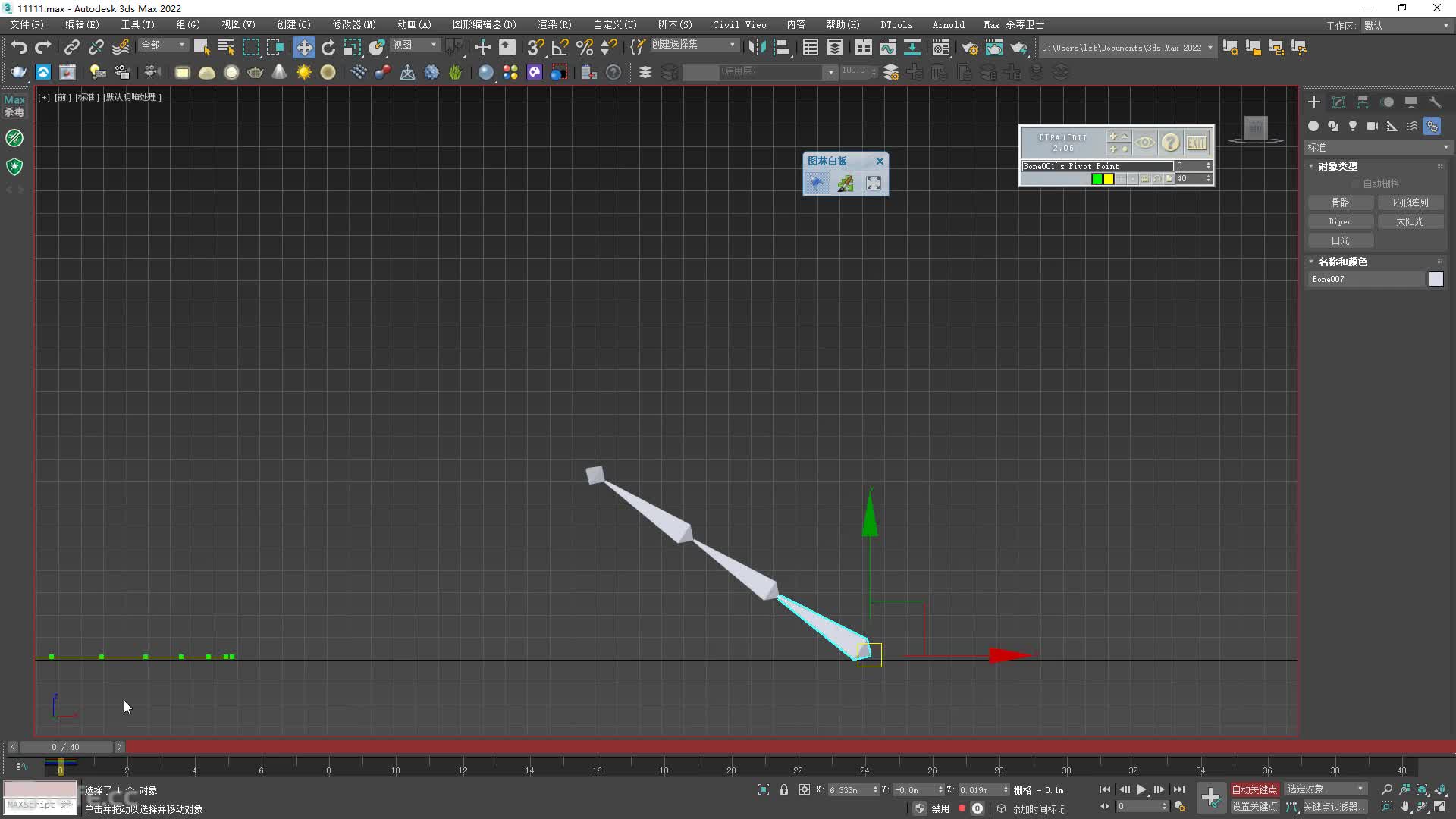
Task: Open the Modify panel tab
Action: pos(1338,102)
